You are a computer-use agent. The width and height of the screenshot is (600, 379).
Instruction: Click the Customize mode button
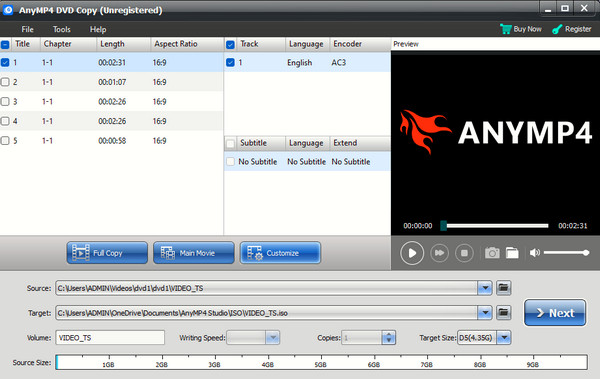[280, 253]
